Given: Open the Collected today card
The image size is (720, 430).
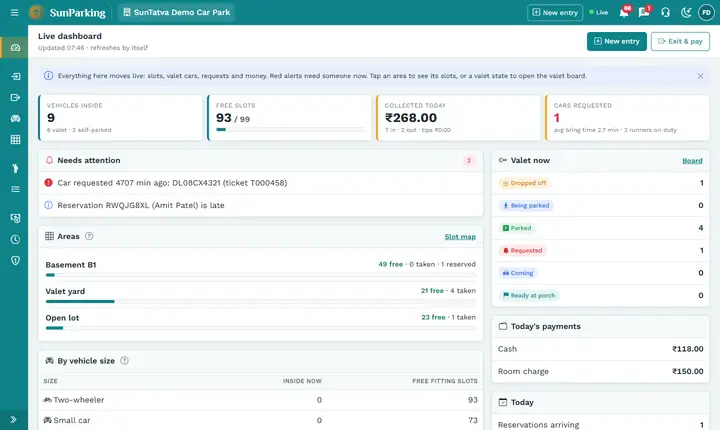Looking at the screenshot, I should pos(458,118).
